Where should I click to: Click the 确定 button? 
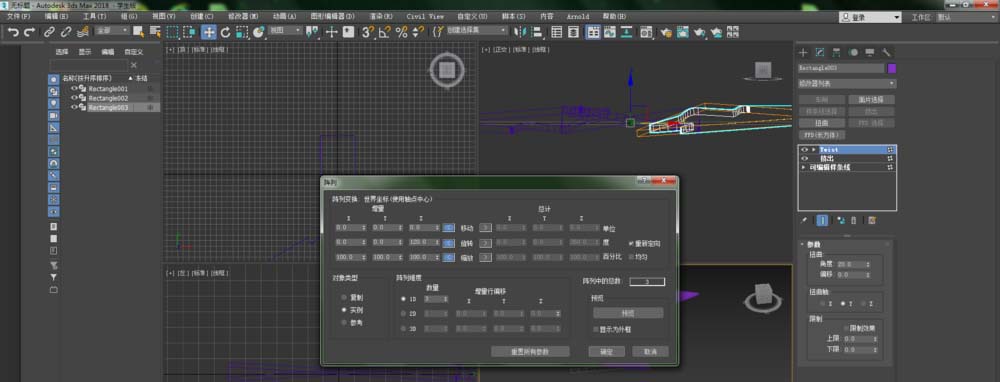click(x=607, y=351)
